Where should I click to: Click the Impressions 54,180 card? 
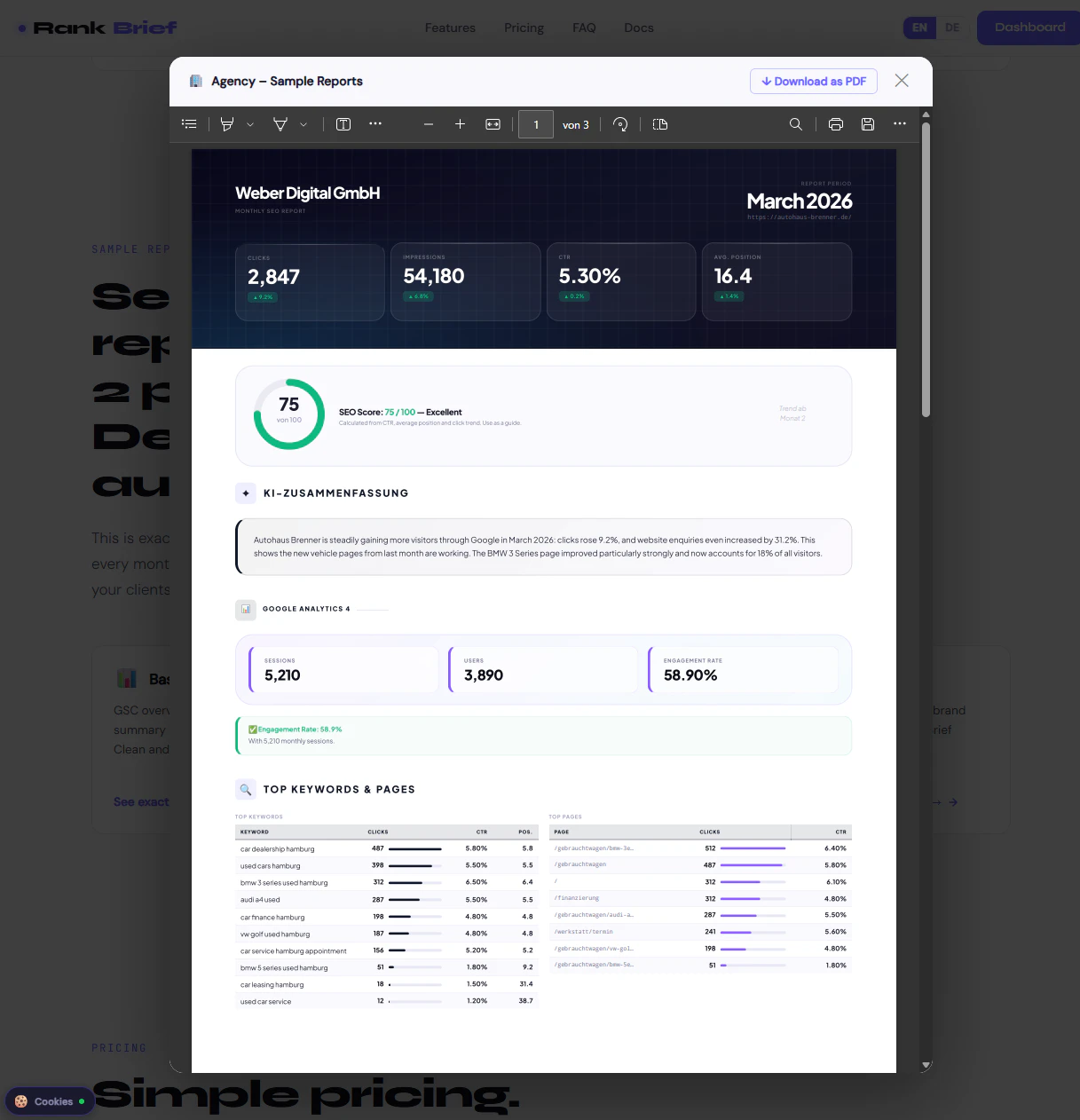tap(466, 281)
